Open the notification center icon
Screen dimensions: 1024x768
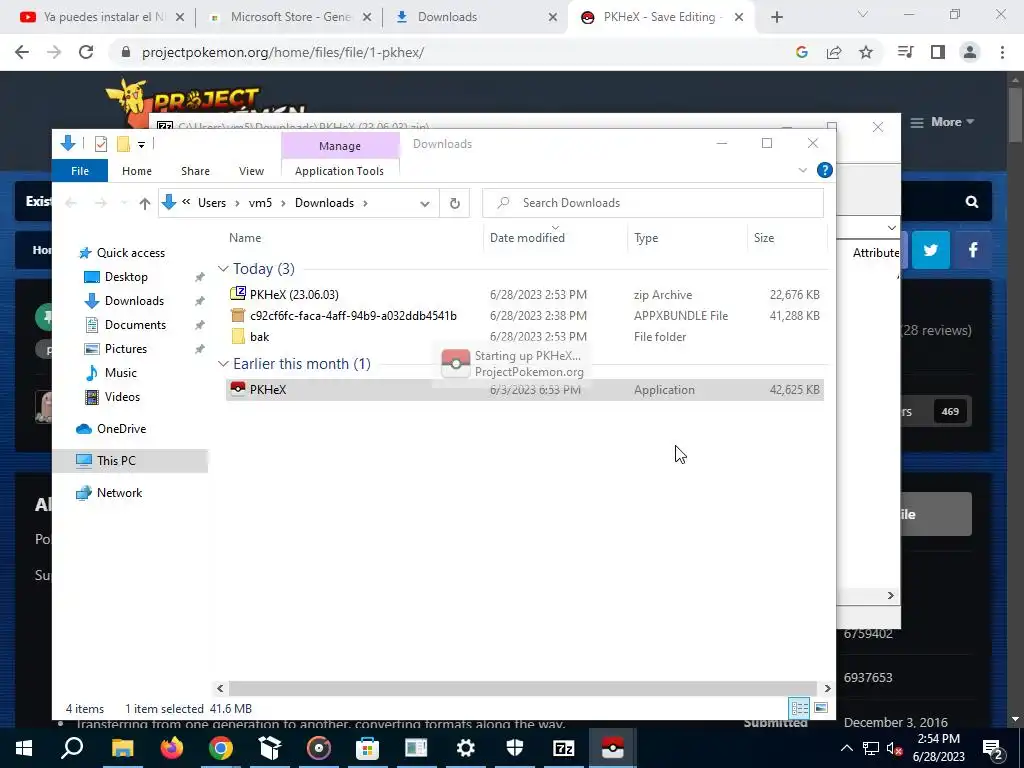993,748
